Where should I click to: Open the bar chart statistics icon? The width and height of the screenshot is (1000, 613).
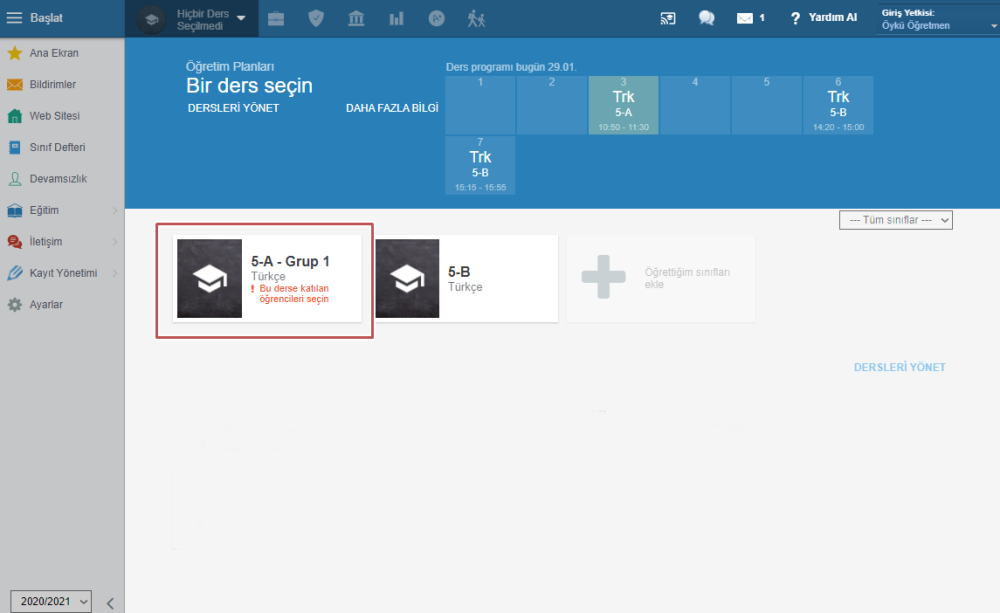(x=396, y=18)
